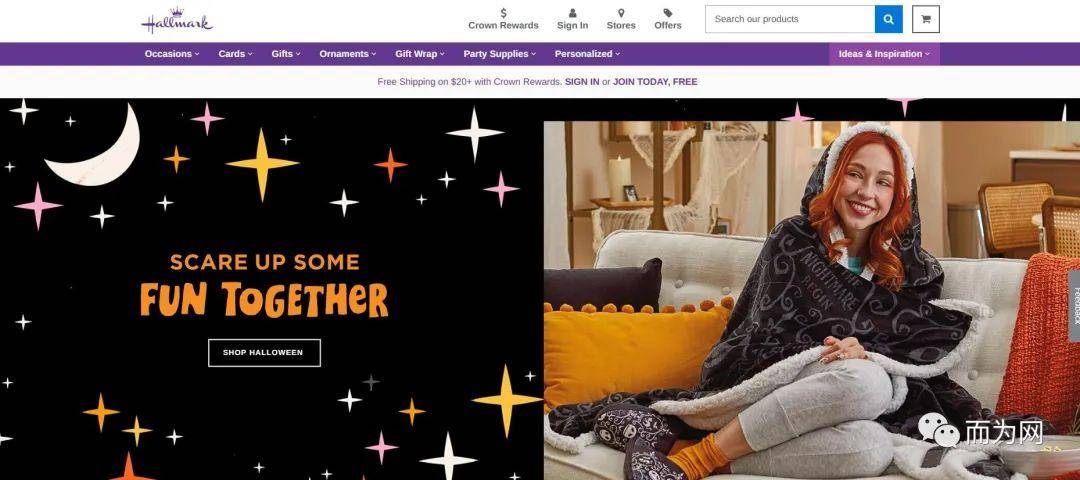Viewport: 1080px width, 480px height.
Task: Open the Party Supplies menu
Action: click(499, 54)
